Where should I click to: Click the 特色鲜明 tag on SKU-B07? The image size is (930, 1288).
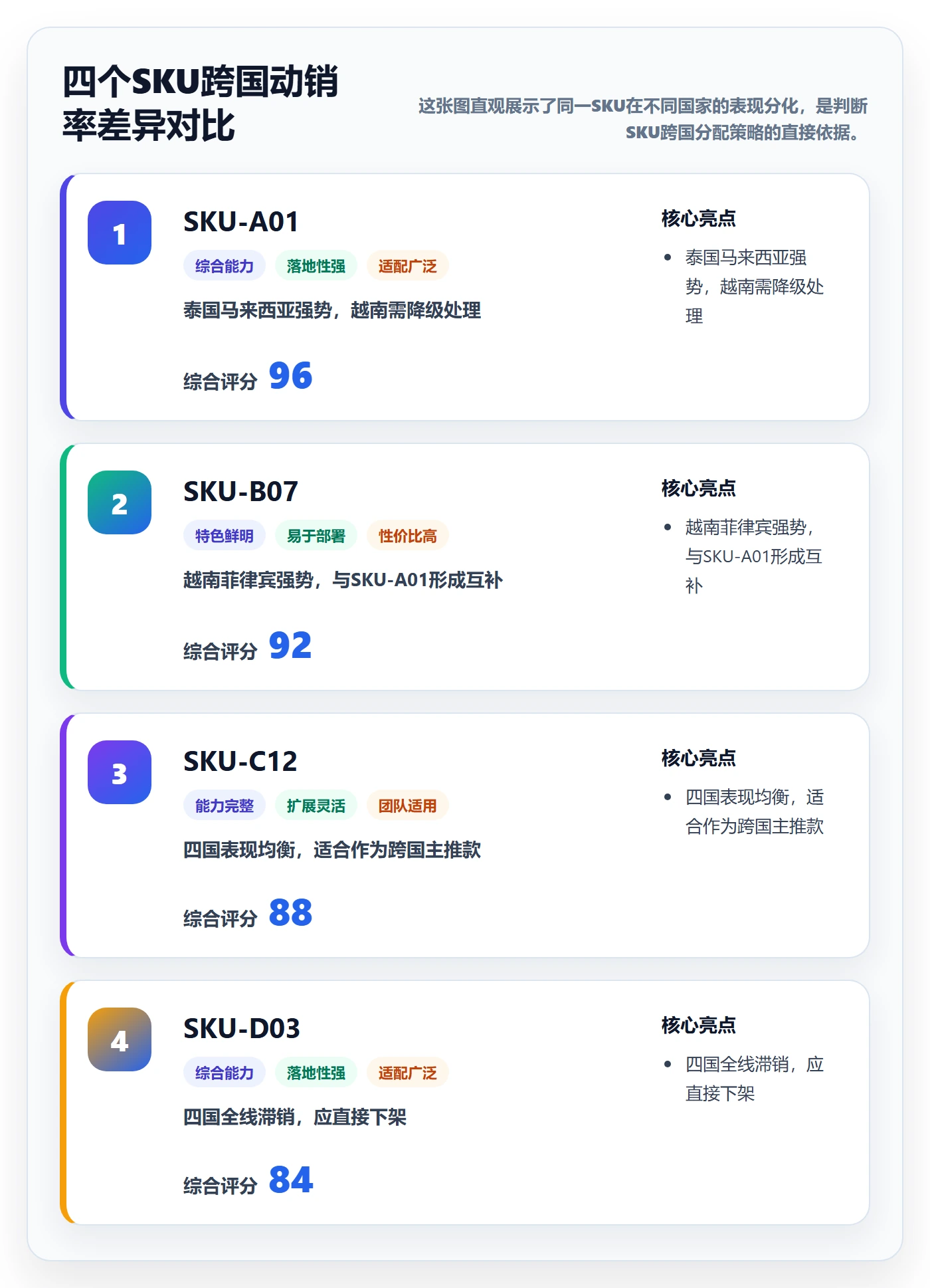point(225,536)
